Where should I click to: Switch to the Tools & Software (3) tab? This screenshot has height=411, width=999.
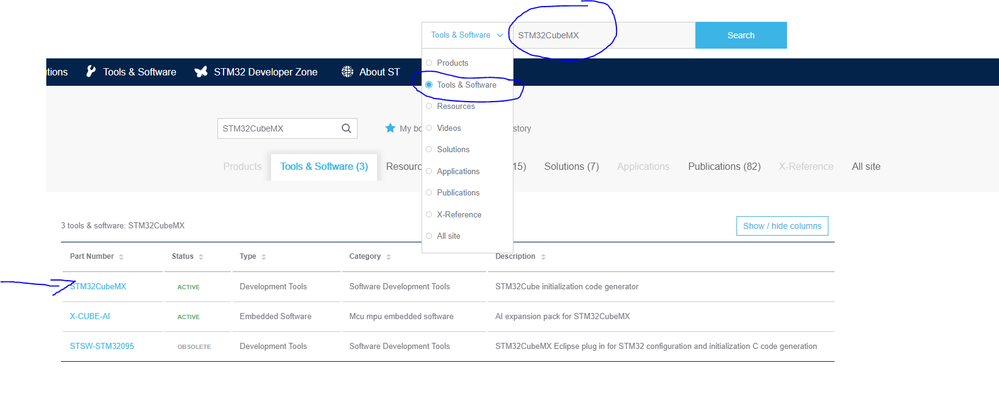coord(324,166)
